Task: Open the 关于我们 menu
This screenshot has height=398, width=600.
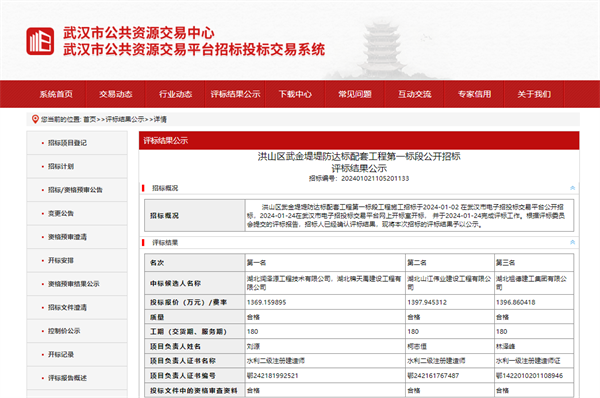Action: pos(534,94)
